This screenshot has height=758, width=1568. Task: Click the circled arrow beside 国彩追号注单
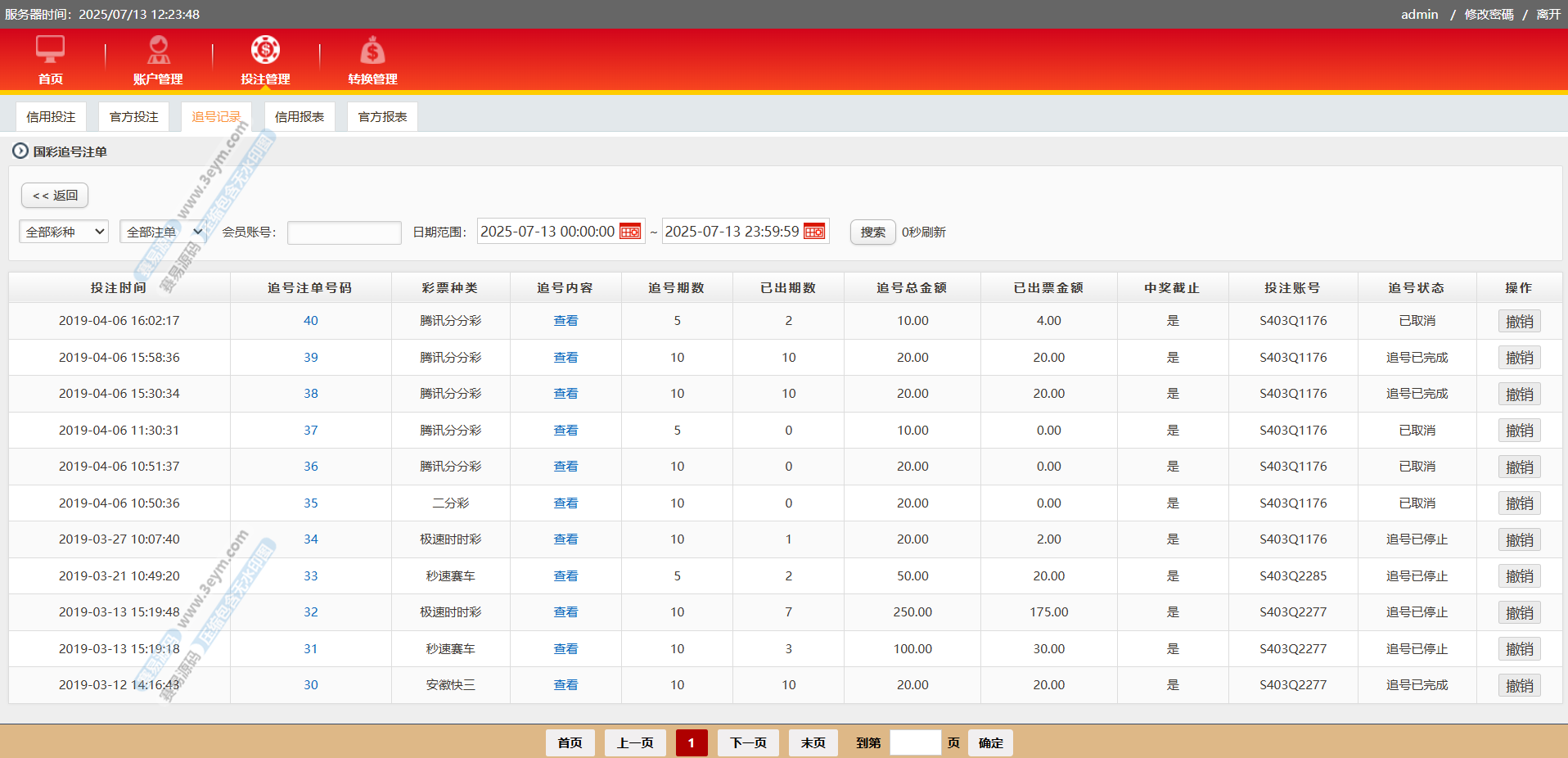click(20, 151)
